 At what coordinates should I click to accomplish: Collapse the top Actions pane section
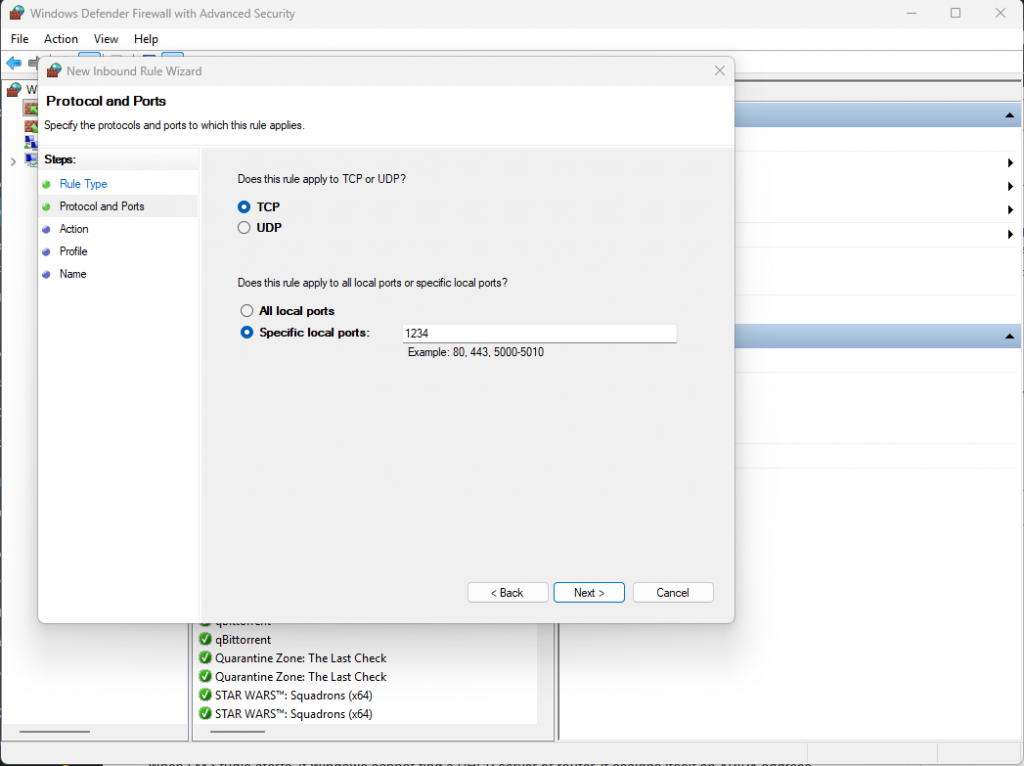click(x=1008, y=117)
